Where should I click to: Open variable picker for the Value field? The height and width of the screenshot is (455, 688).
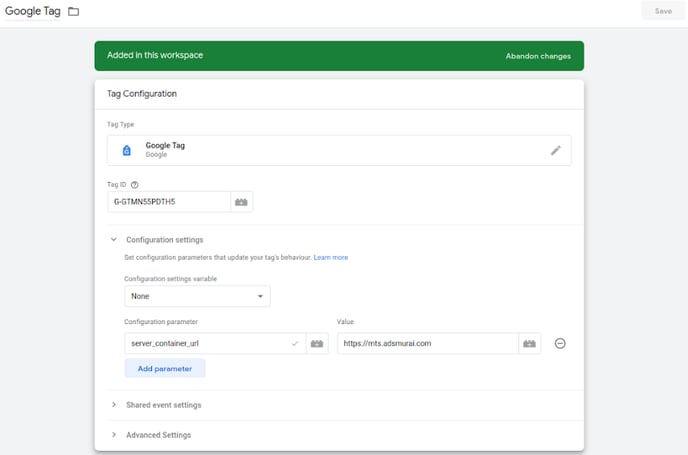(x=530, y=344)
